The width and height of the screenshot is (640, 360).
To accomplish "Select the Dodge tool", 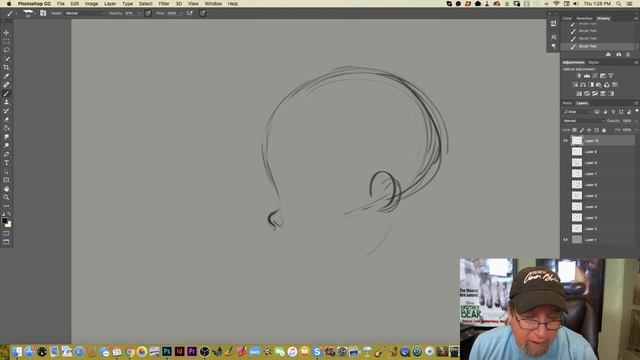I will [6, 145].
